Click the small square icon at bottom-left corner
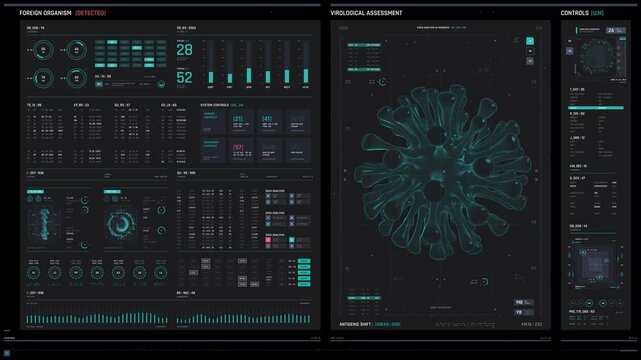641x360 pixels. (x=7, y=353)
